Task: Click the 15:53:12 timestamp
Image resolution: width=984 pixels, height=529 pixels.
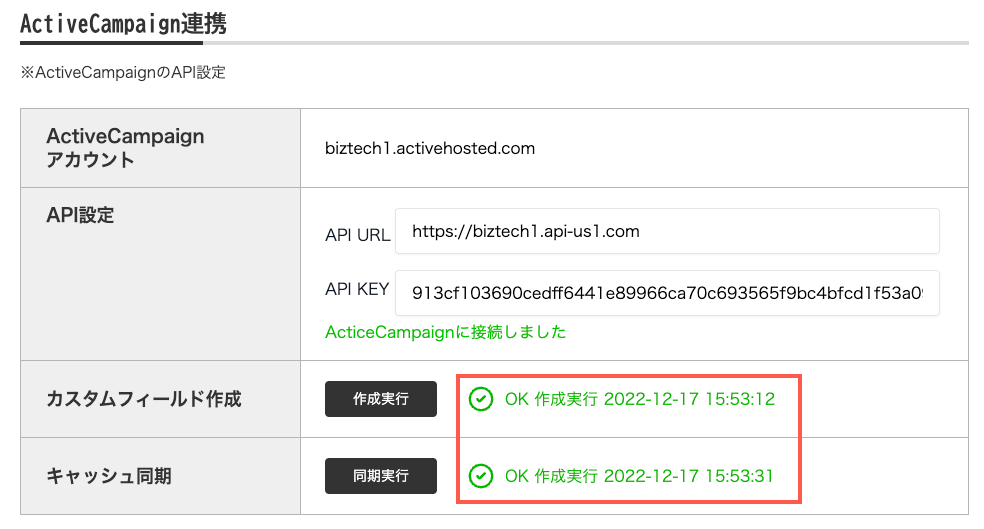Action: pyautogui.click(x=739, y=400)
